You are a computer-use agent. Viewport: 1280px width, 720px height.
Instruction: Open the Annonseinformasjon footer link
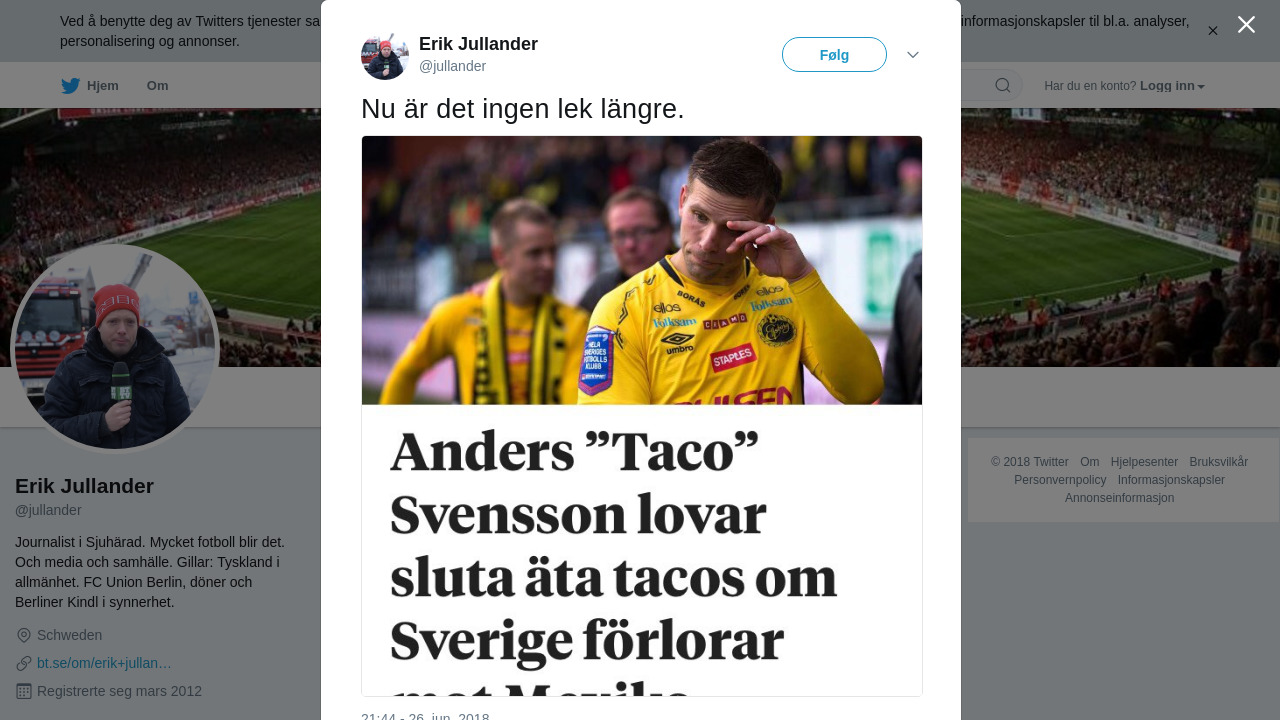(x=1119, y=498)
